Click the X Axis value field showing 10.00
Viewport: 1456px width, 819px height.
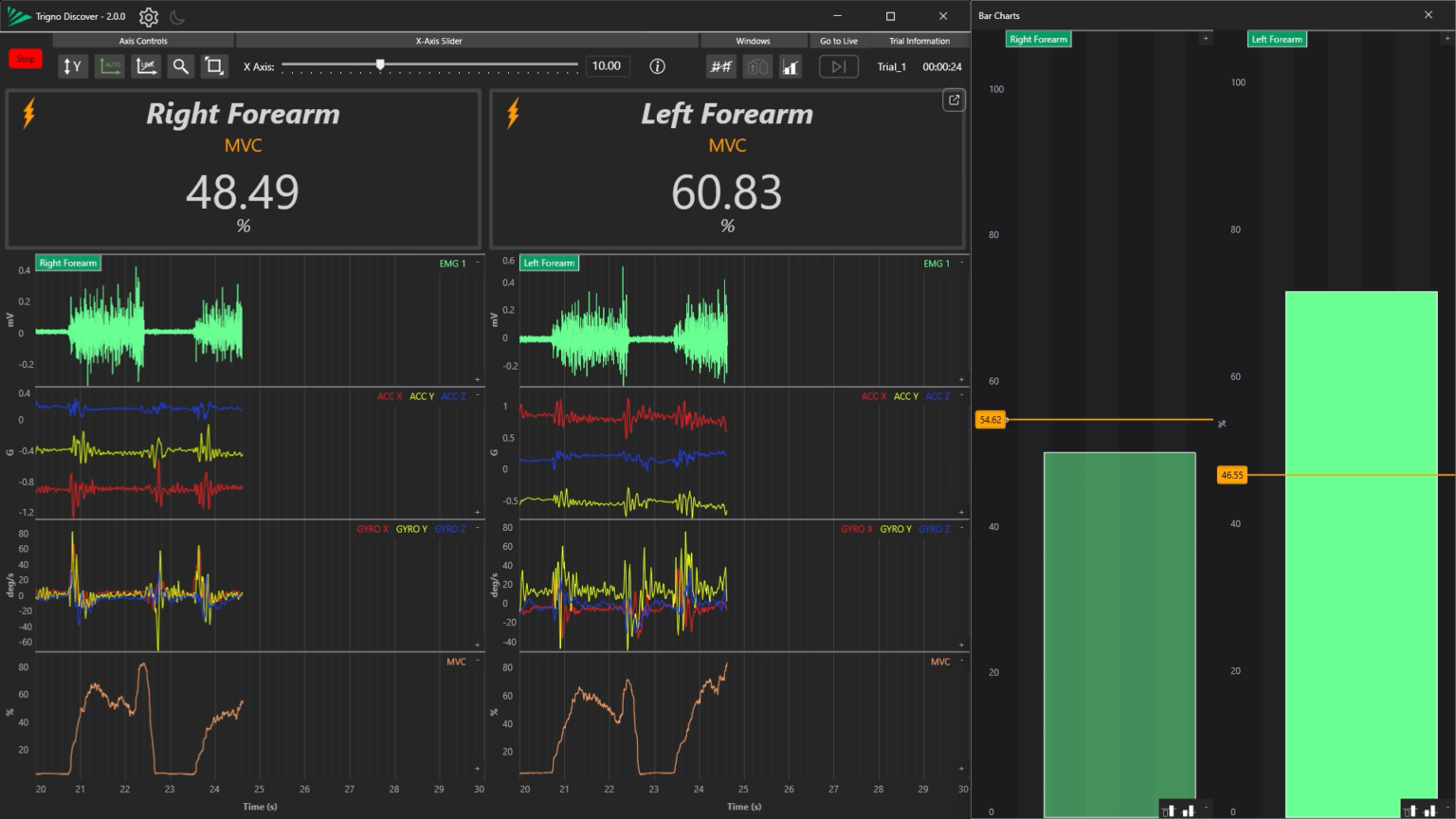point(607,66)
